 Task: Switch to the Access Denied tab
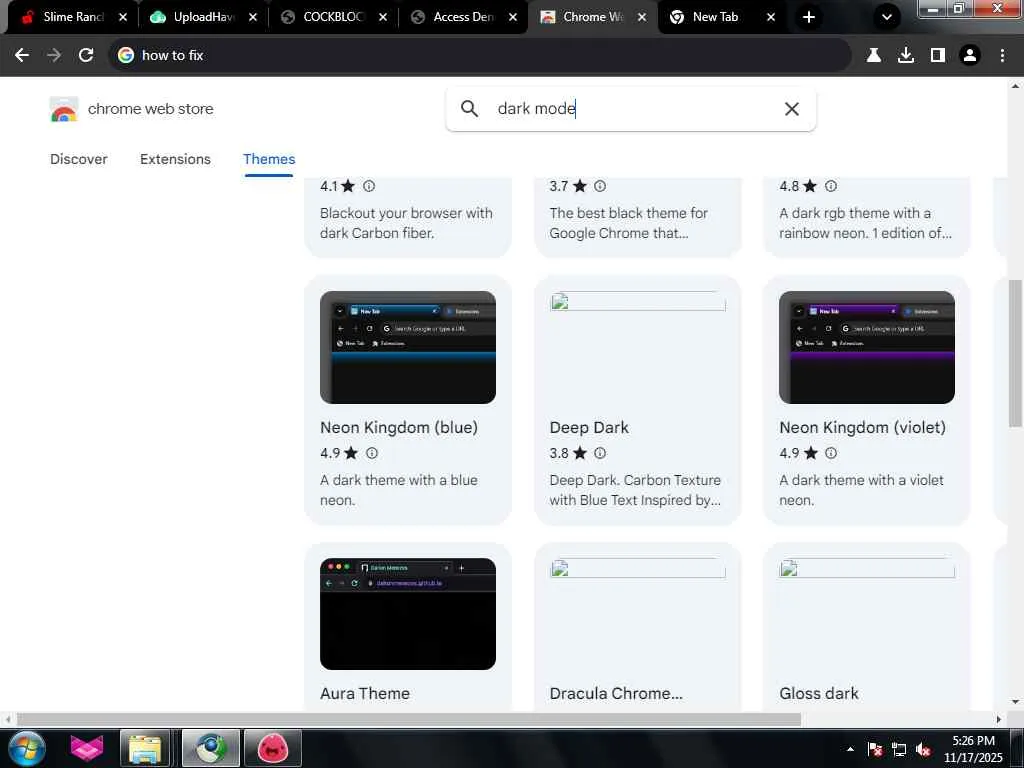(x=463, y=17)
